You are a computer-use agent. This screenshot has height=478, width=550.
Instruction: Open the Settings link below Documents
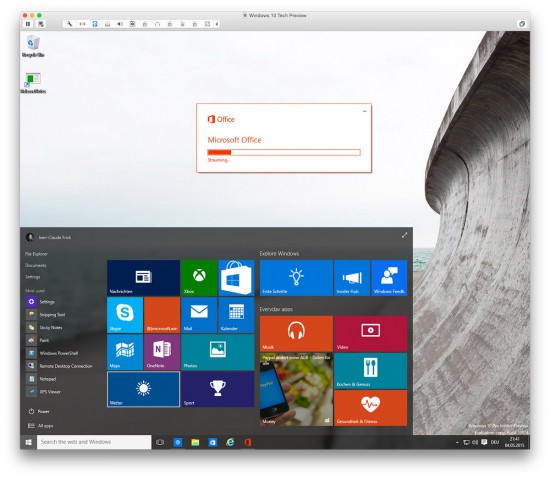[33, 277]
